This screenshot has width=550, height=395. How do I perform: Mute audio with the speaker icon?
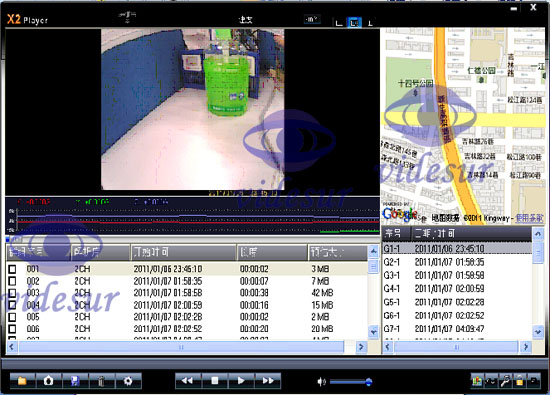tap(321, 382)
